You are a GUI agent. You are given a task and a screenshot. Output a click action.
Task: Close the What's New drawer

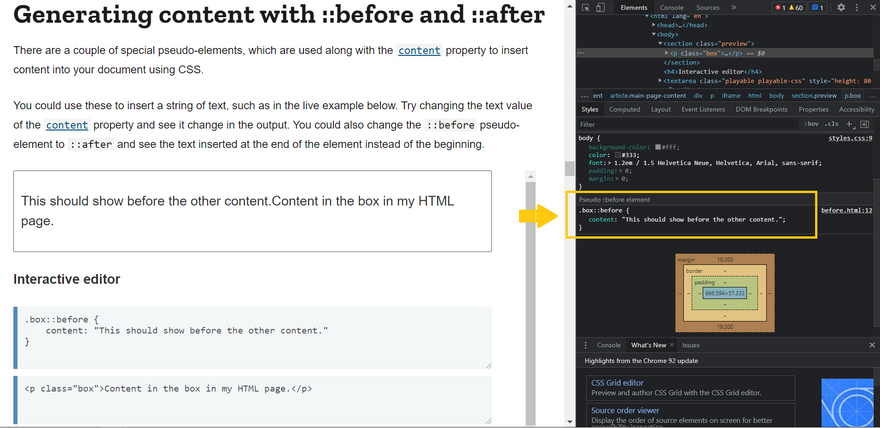click(x=871, y=345)
